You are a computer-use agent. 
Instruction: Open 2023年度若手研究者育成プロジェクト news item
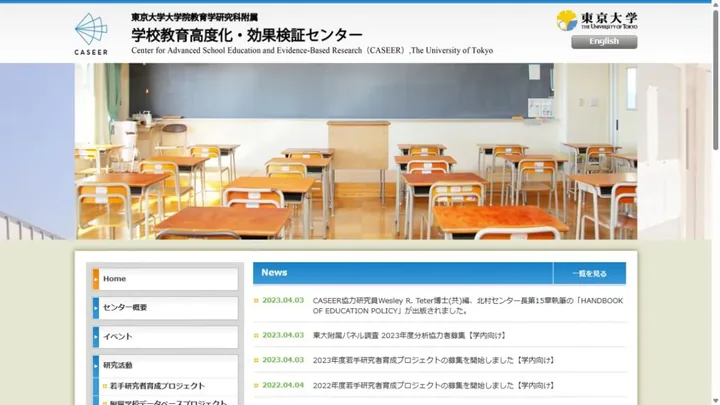click(434, 360)
